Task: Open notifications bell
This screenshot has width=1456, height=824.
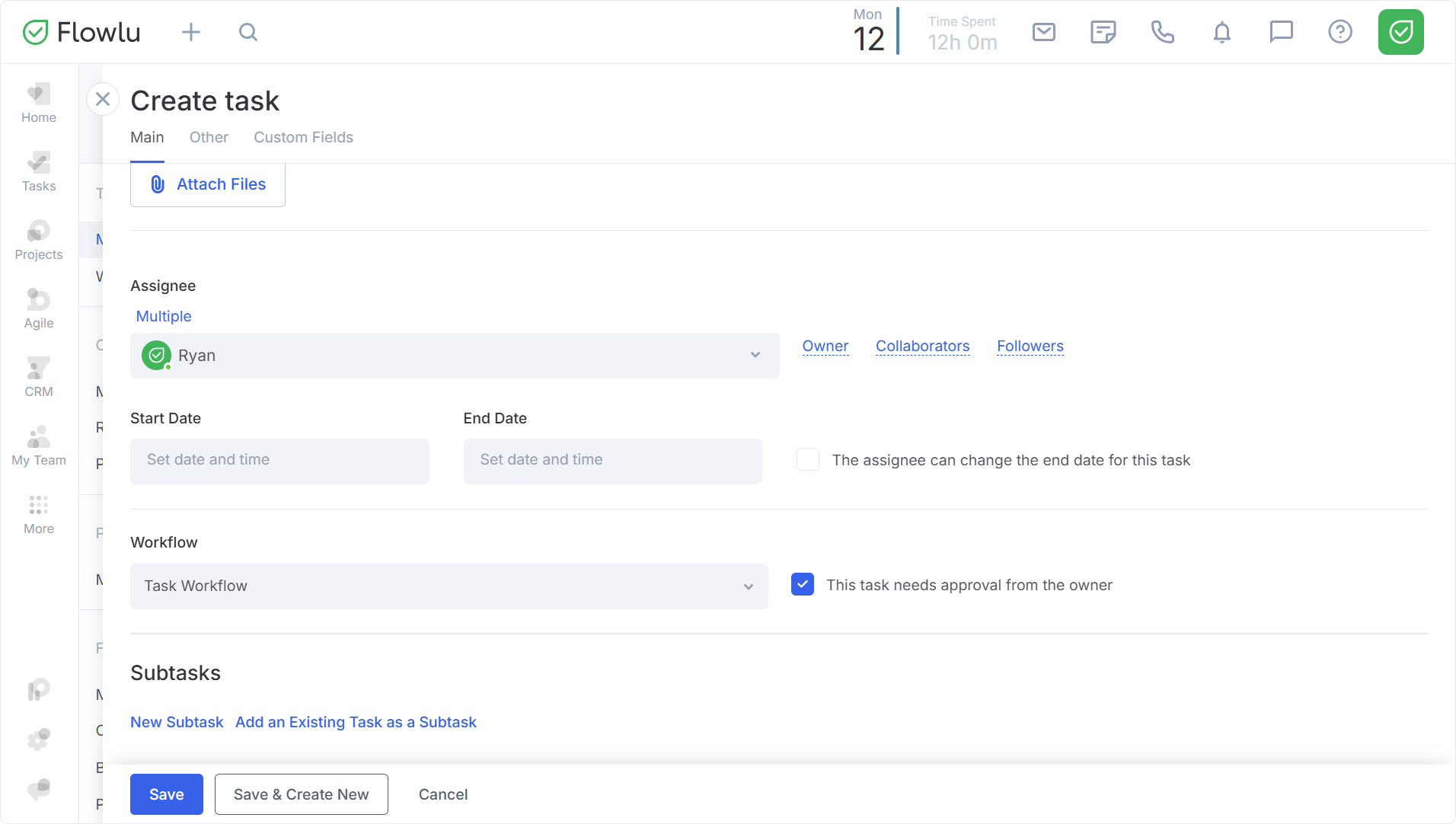Action: click(1221, 32)
